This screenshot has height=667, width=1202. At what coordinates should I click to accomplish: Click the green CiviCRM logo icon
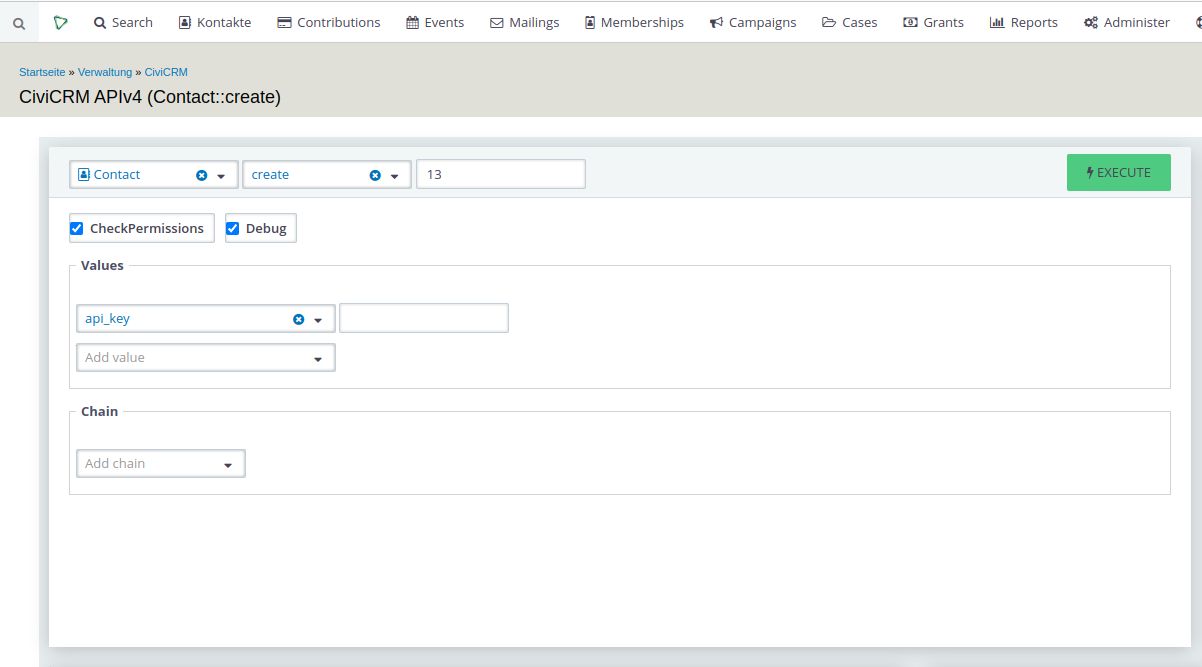click(61, 22)
